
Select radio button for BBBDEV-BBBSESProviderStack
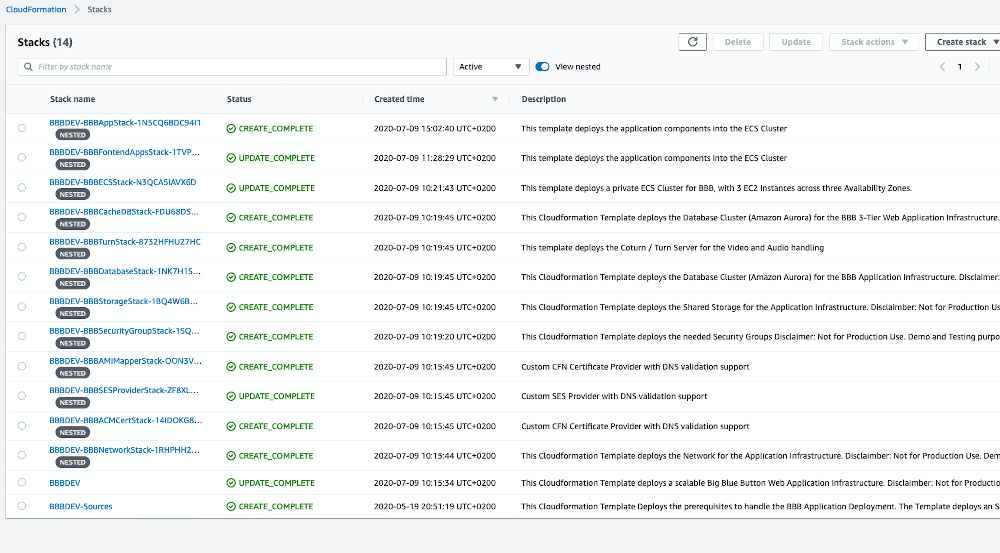coord(22,396)
